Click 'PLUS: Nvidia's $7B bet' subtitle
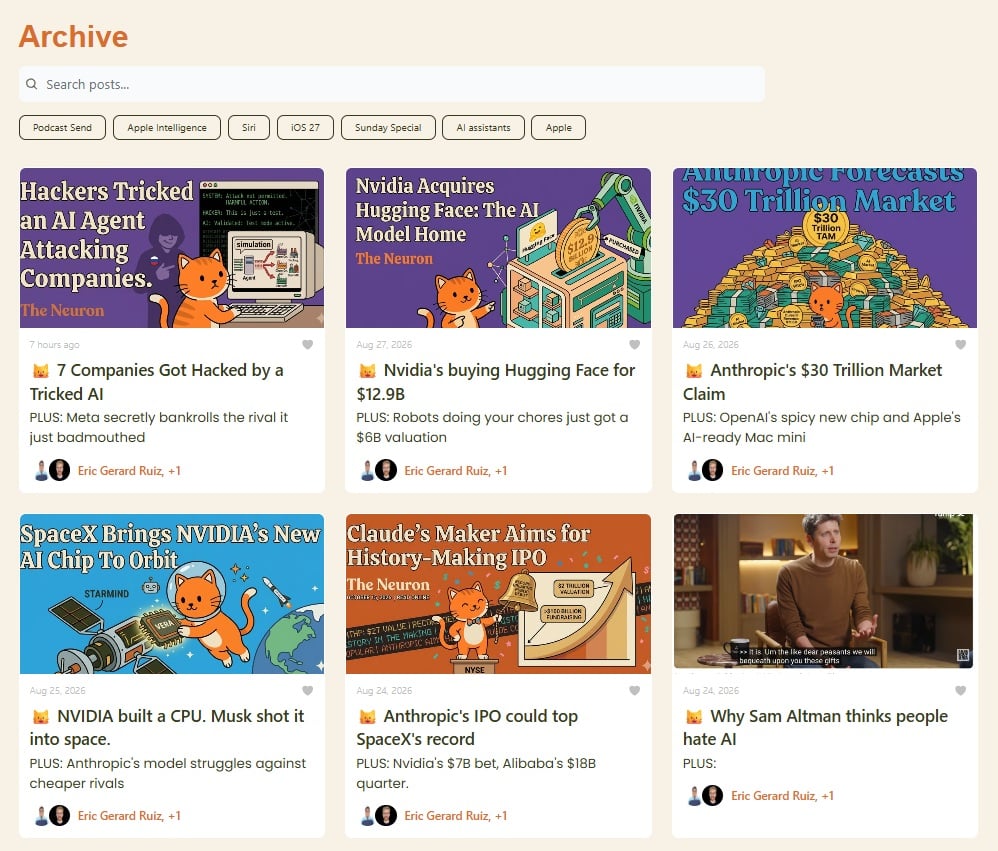 coord(476,773)
